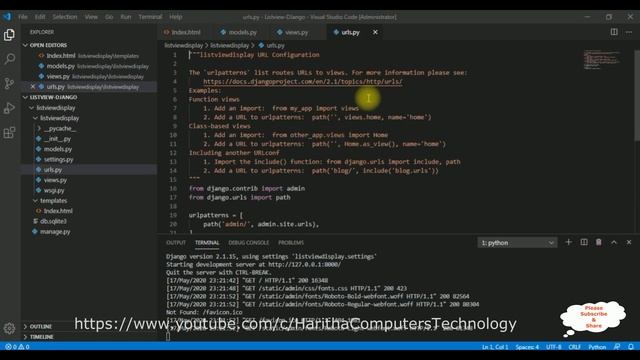Image resolution: width=640 pixels, height=360 pixels.
Task: Open the Run menu
Action: 126,17
